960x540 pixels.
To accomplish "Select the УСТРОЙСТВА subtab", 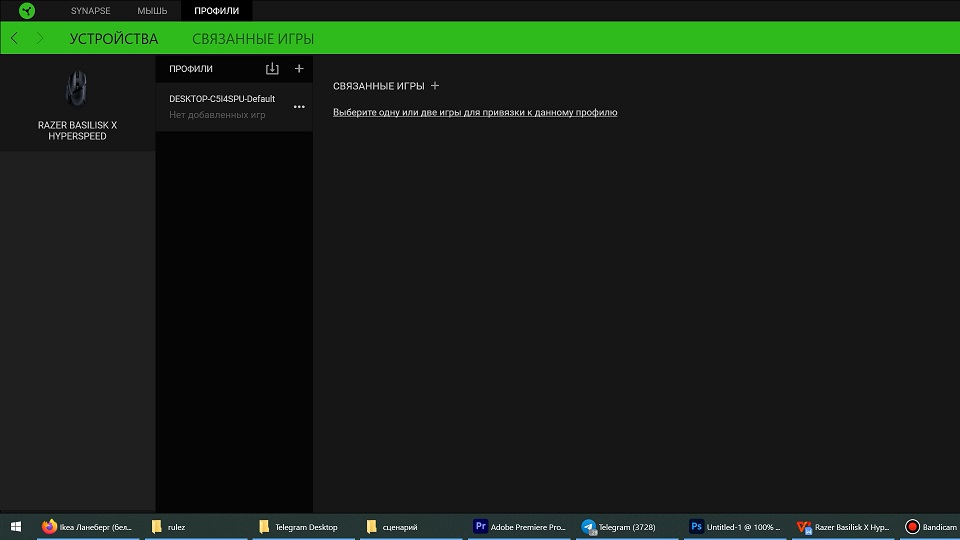I will click(x=114, y=39).
